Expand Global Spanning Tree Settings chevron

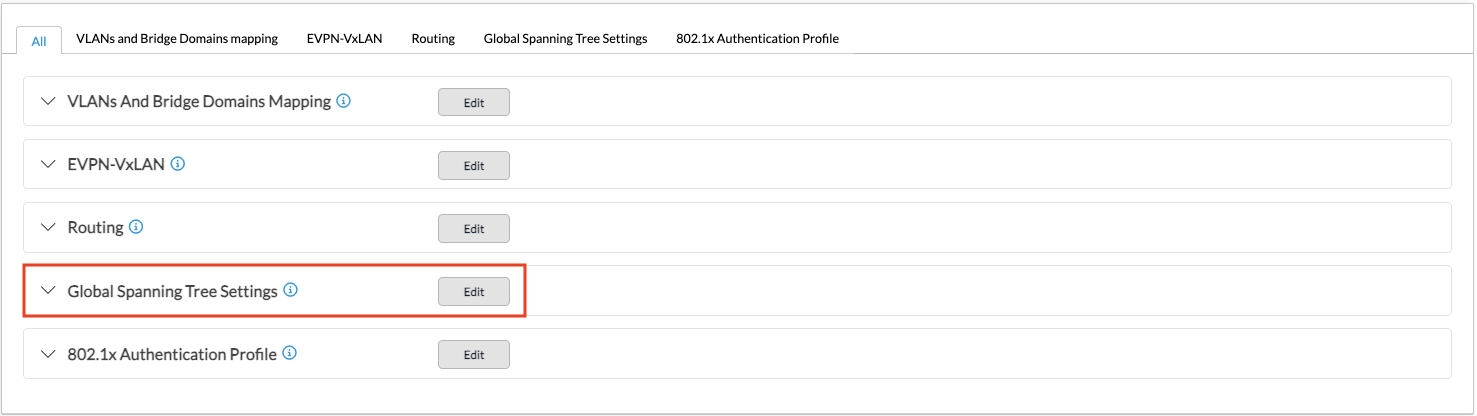pos(48,291)
